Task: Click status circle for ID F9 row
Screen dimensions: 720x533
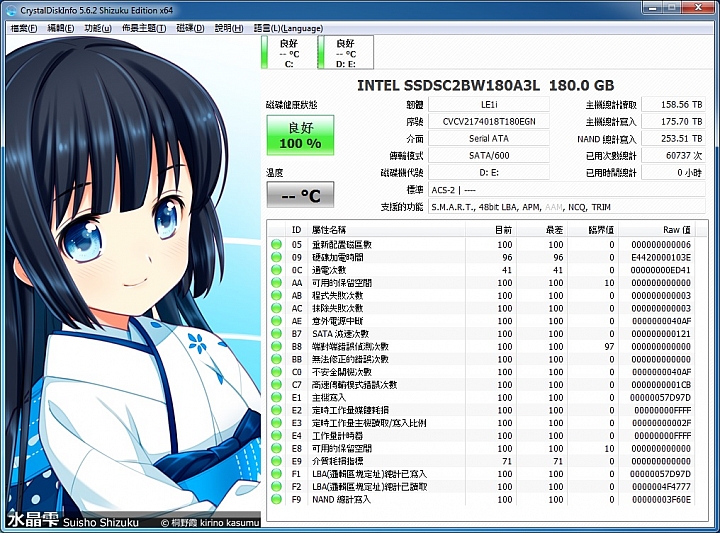Action: pos(276,499)
